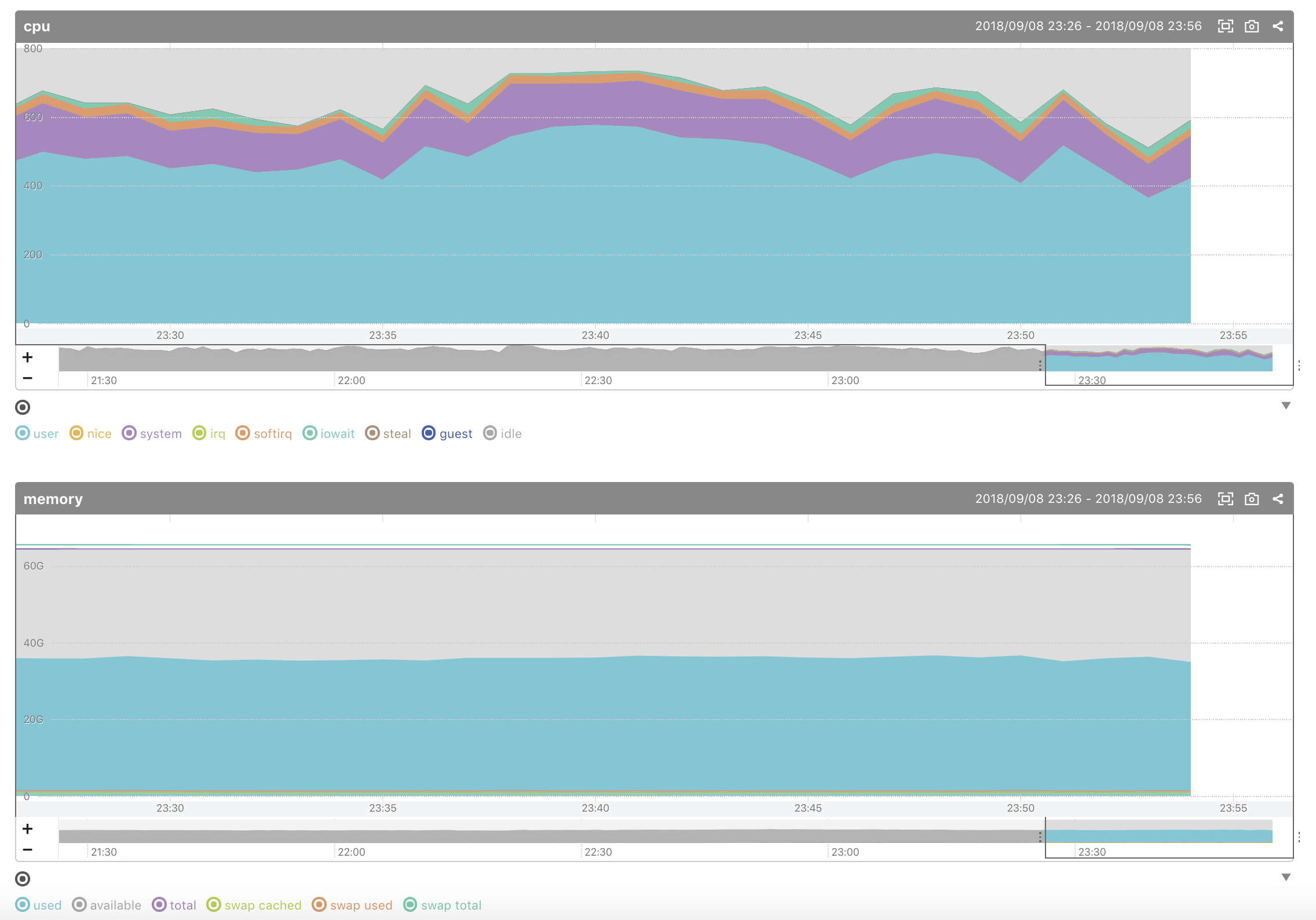Viewport: 1316px width, 920px height.
Task: Open the cpu panel in fullscreen
Action: [x=1226, y=26]
